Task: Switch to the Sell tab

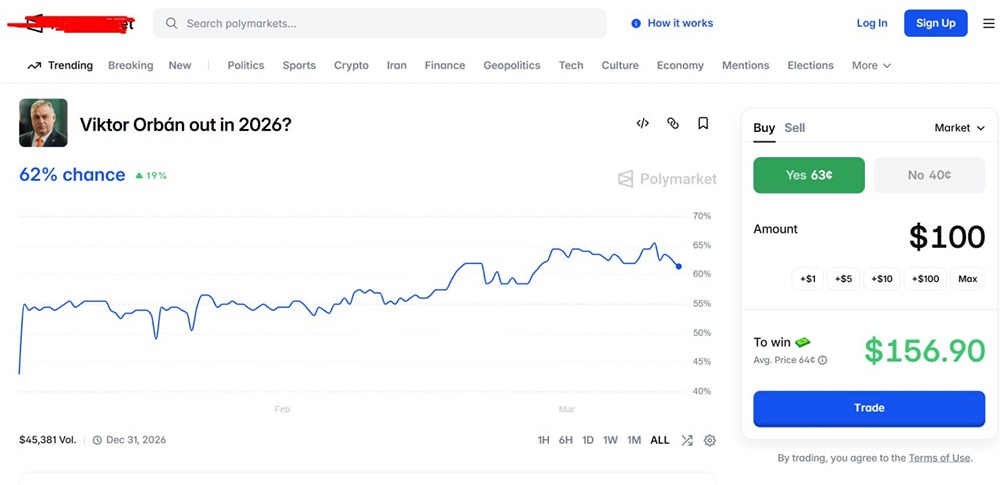Action: [795, 128]
